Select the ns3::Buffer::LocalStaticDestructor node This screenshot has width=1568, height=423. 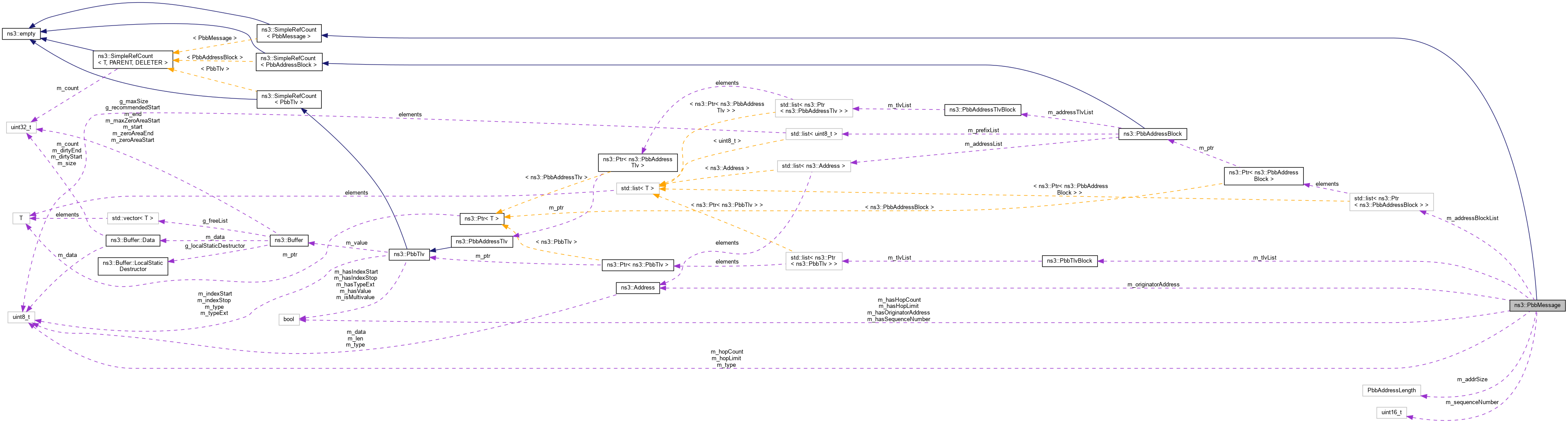[133, 266]
